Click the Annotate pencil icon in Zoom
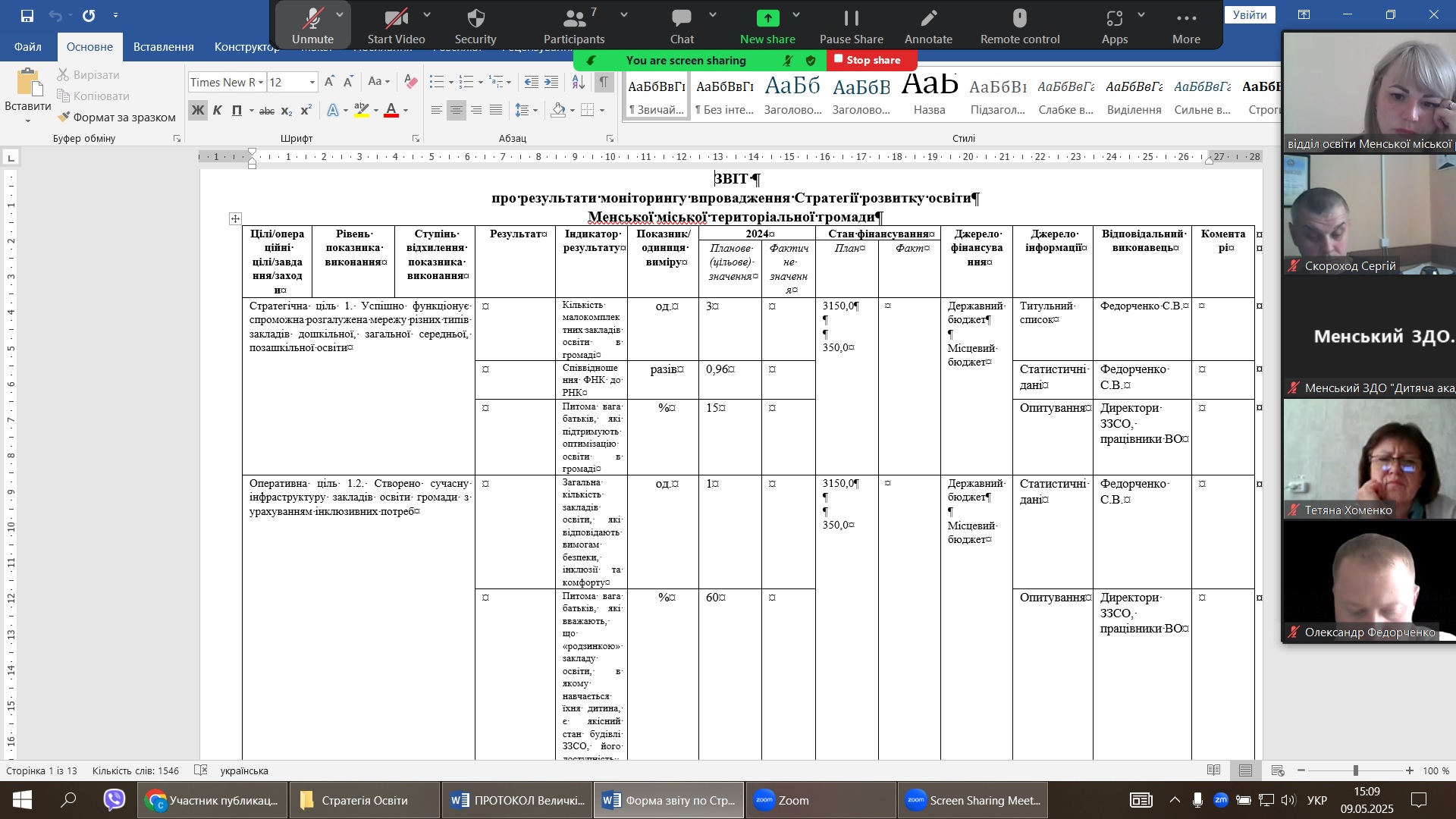Image resolution: width=1456 pixels, height=819 pixels. pyautogui.click(x=928, y=18)
